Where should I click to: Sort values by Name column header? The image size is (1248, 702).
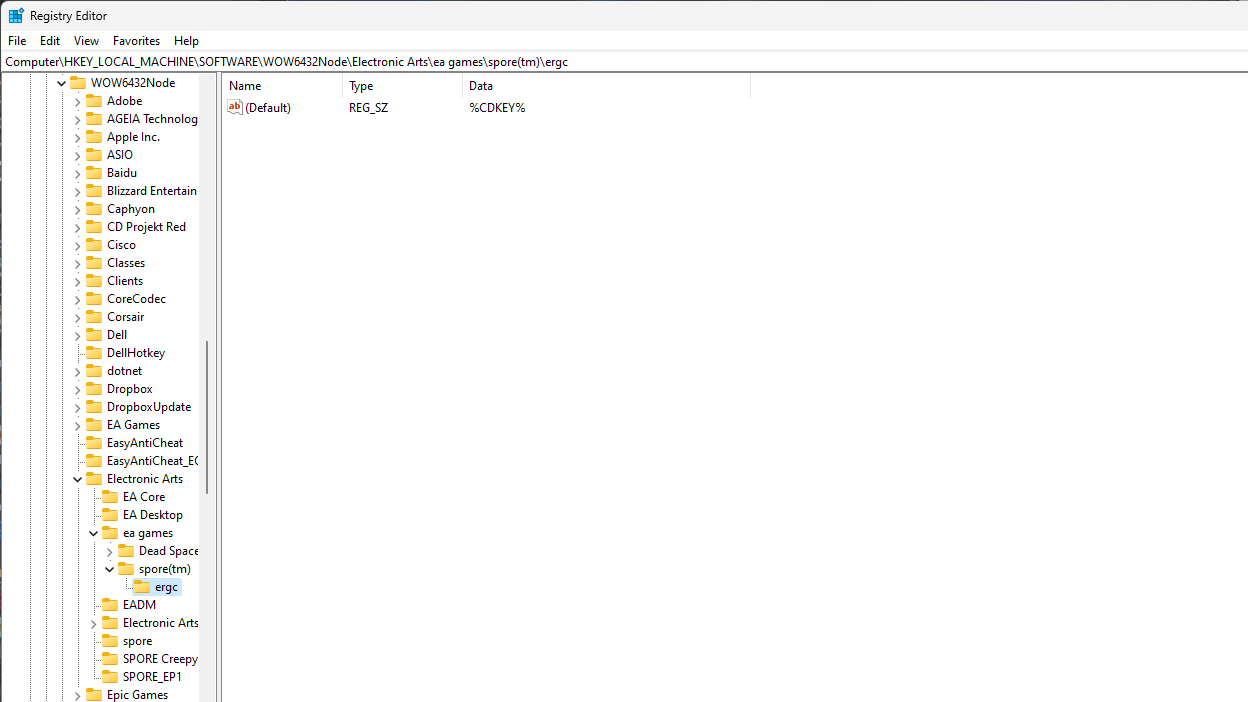point(282,86)
